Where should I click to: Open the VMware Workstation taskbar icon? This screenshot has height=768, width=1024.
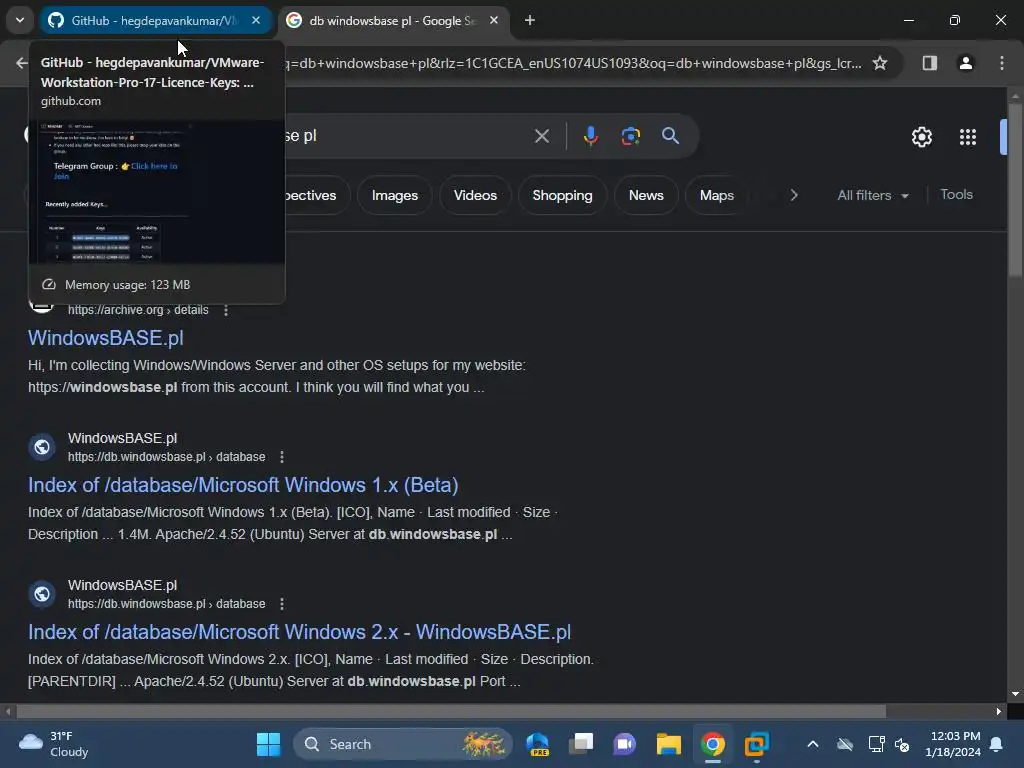[756, 744]
